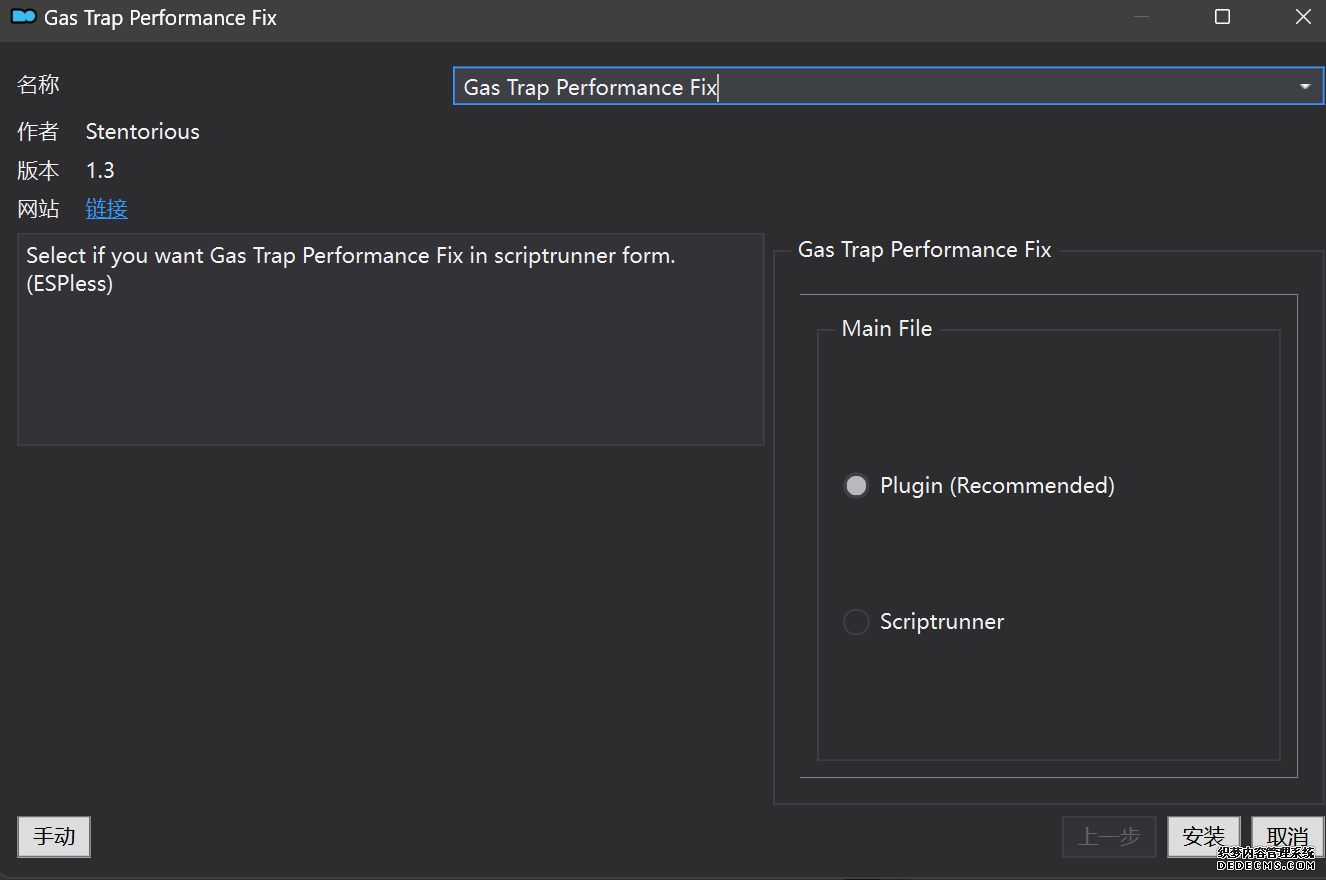Click the 手动 manual install button
1326x880 pixels.
tap(54, 837)
